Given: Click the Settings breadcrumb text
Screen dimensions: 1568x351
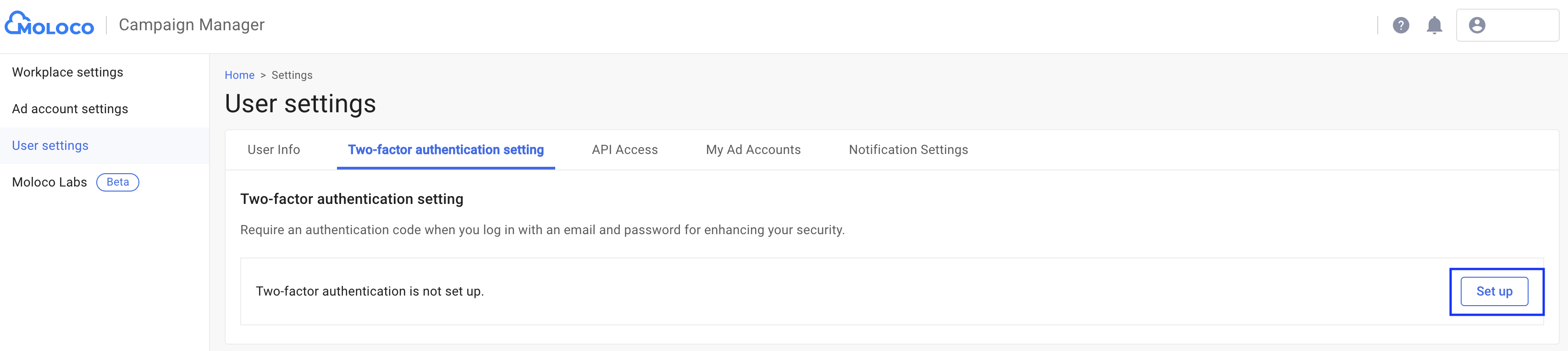Looking at the screenshot, I should click(x=292, y=75).
